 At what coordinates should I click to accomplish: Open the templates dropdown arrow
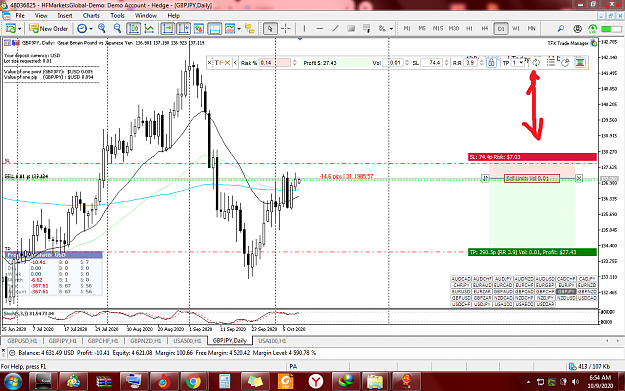click(239, 29)
